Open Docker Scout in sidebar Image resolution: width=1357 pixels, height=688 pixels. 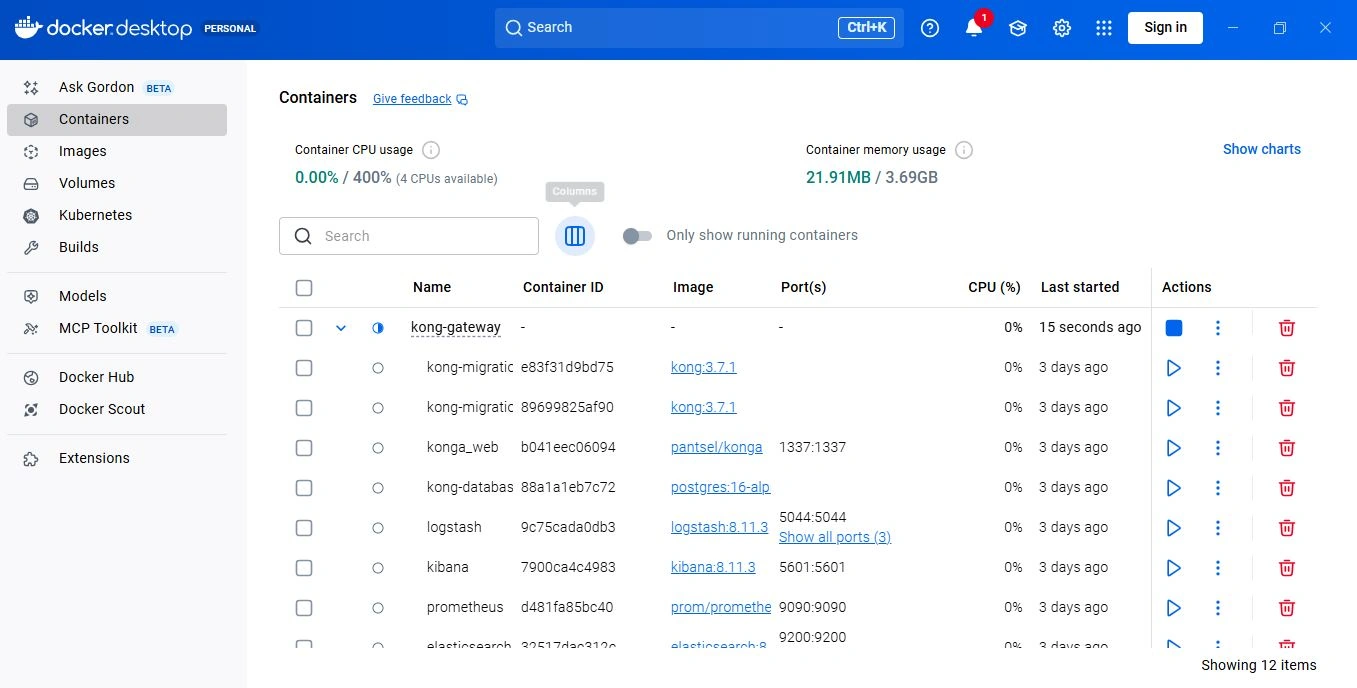(117, 409)
